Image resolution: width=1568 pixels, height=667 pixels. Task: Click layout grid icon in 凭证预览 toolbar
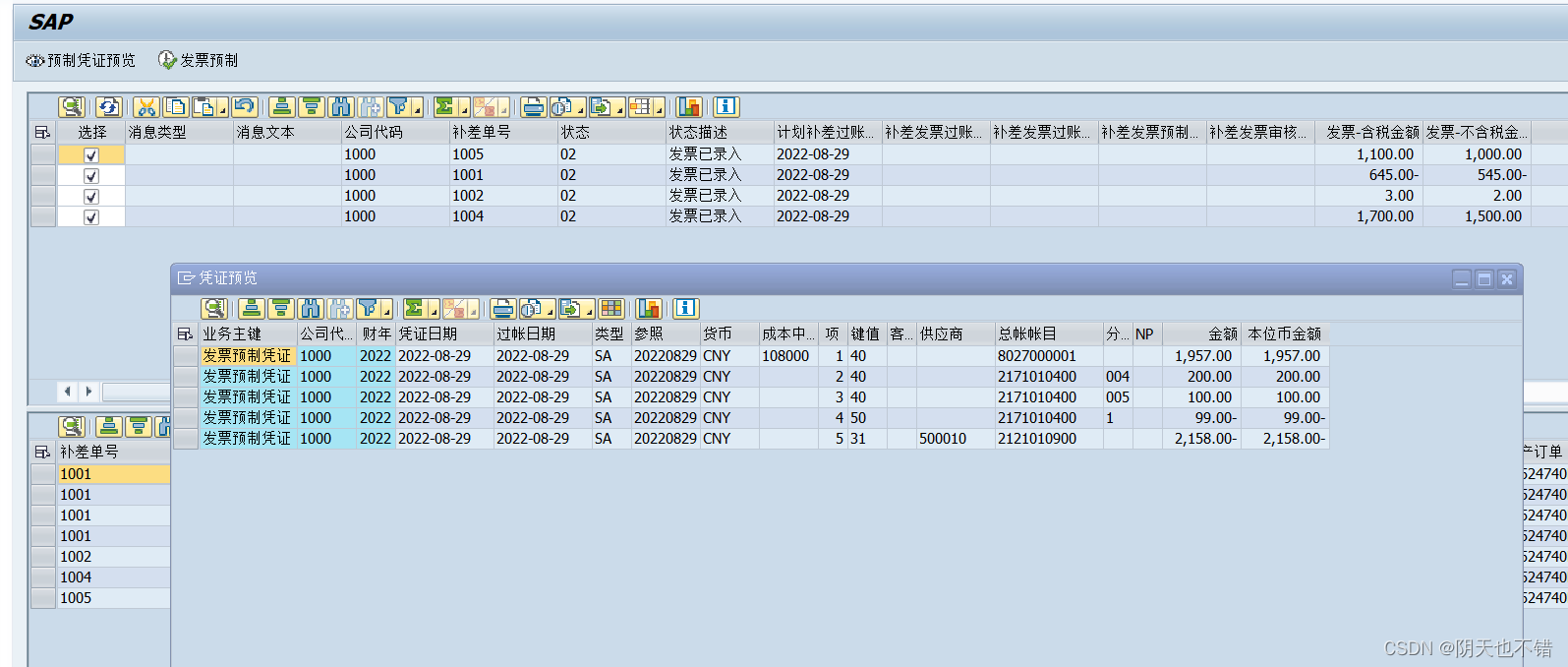tap(611, 308)
